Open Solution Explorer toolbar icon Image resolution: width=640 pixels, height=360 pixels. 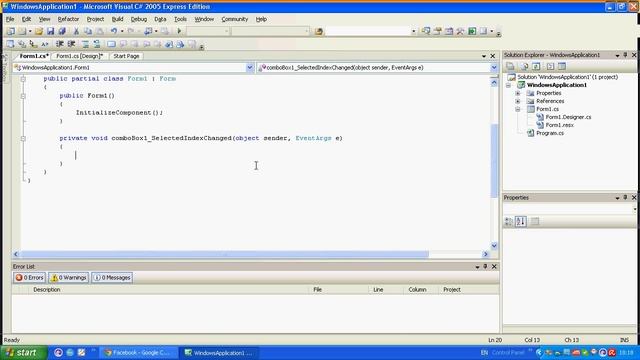[426, 31]
